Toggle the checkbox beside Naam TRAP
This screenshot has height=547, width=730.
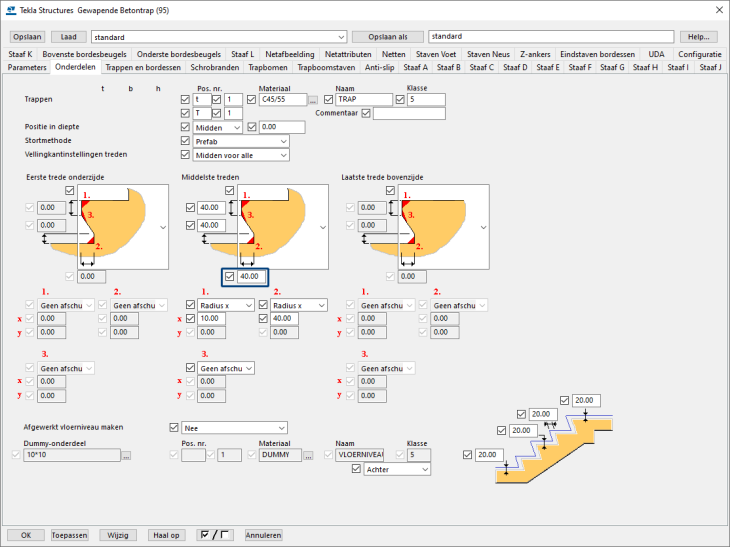329,100
